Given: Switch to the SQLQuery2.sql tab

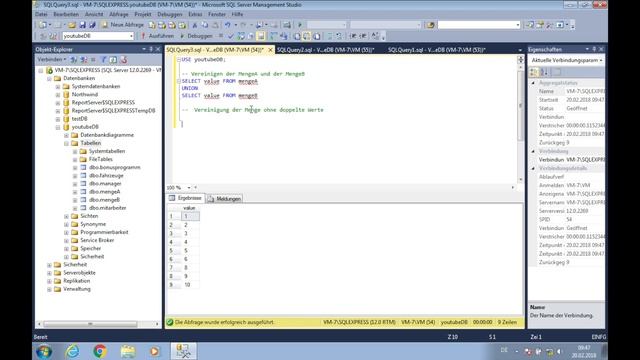Looking at the screenshot, I should coord(325,50).
